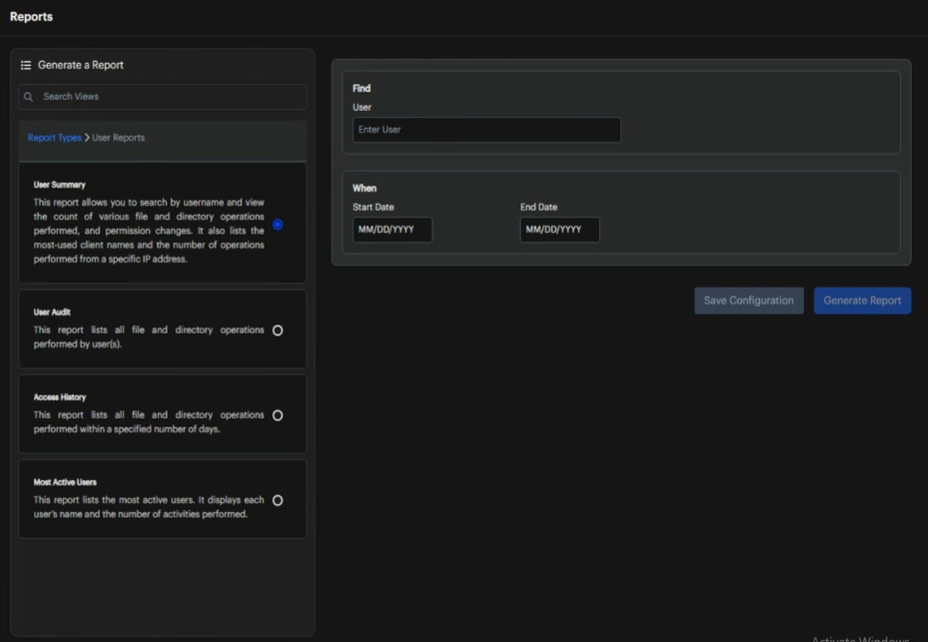928x642 pixels.
Task: Click the Generate a Report panel heading
Action: click(80, 65)
